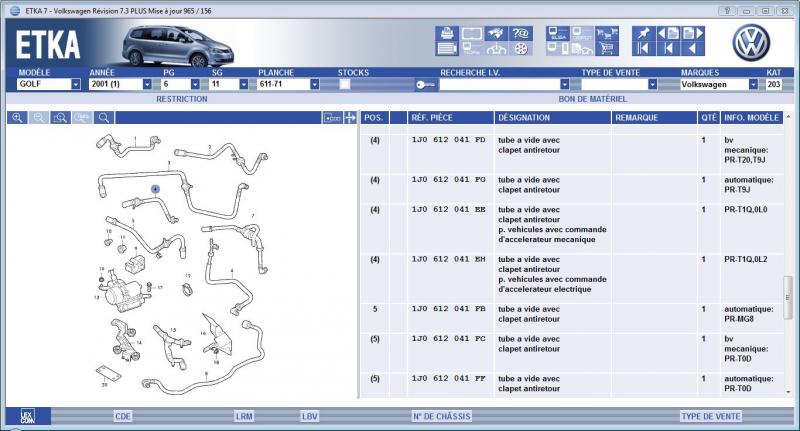Screen dimensions: 800x431
Task: Click PR-T1Q,0L2 model info text
Action: (745, 260)
